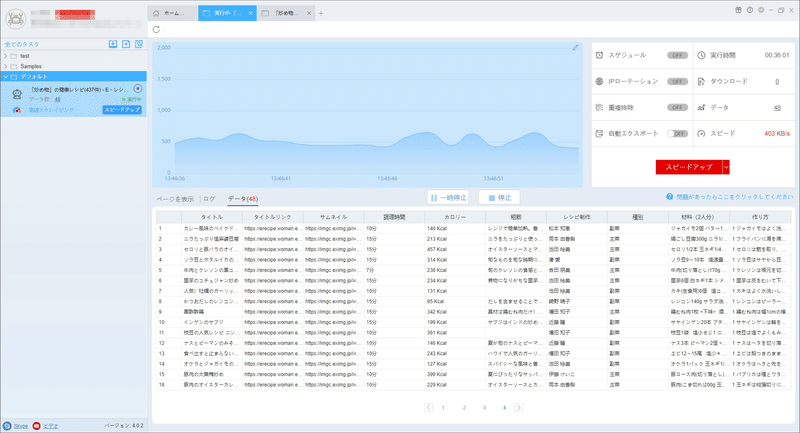Open the ビデオ link in footer
The width and height of the screenshot is (800, 433).
(51, 426)
